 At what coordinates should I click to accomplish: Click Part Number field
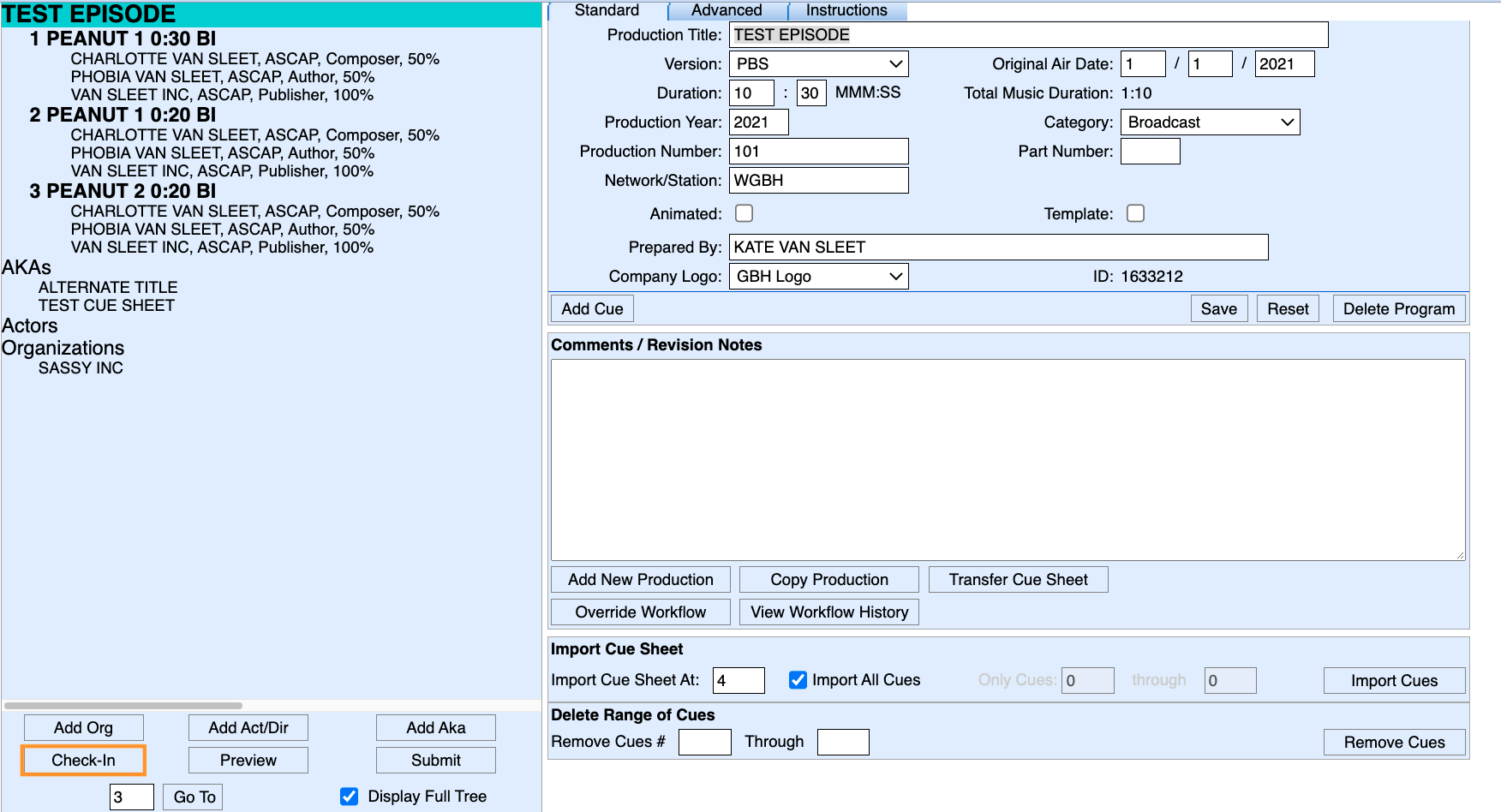click(1150, 152)
